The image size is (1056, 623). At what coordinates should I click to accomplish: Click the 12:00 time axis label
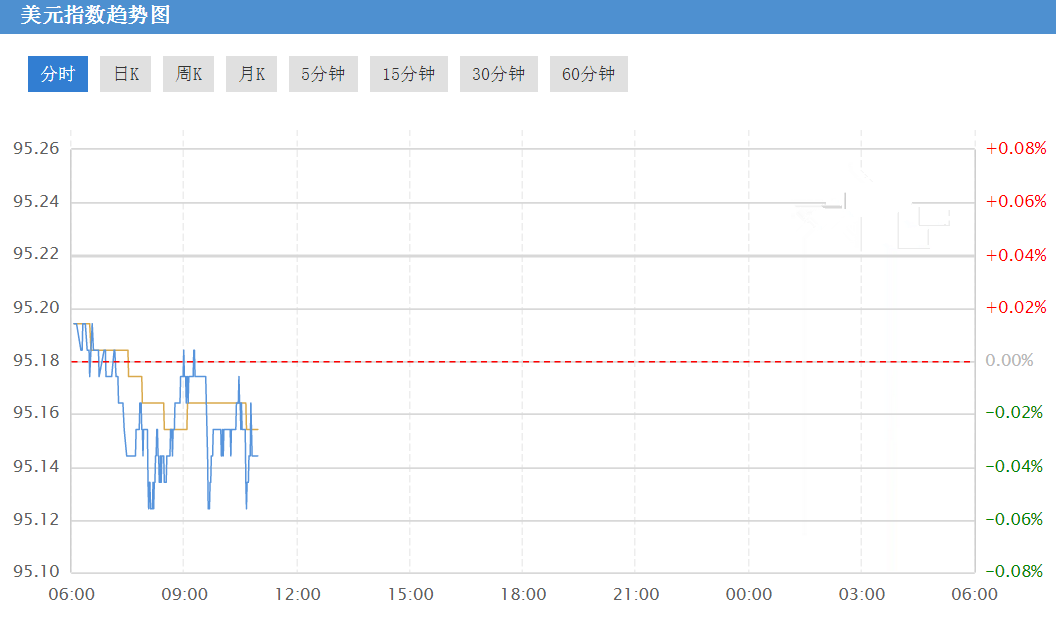[298, 595]
